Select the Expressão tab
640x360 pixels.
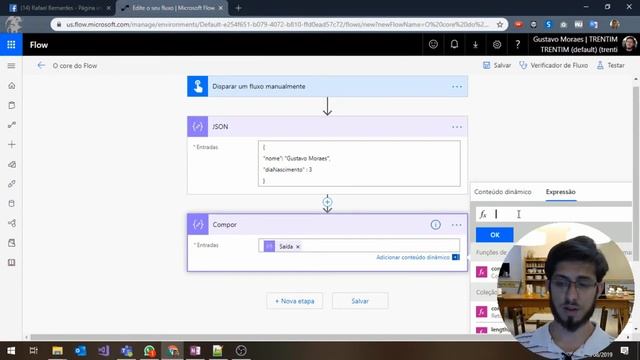coord(560,192)
